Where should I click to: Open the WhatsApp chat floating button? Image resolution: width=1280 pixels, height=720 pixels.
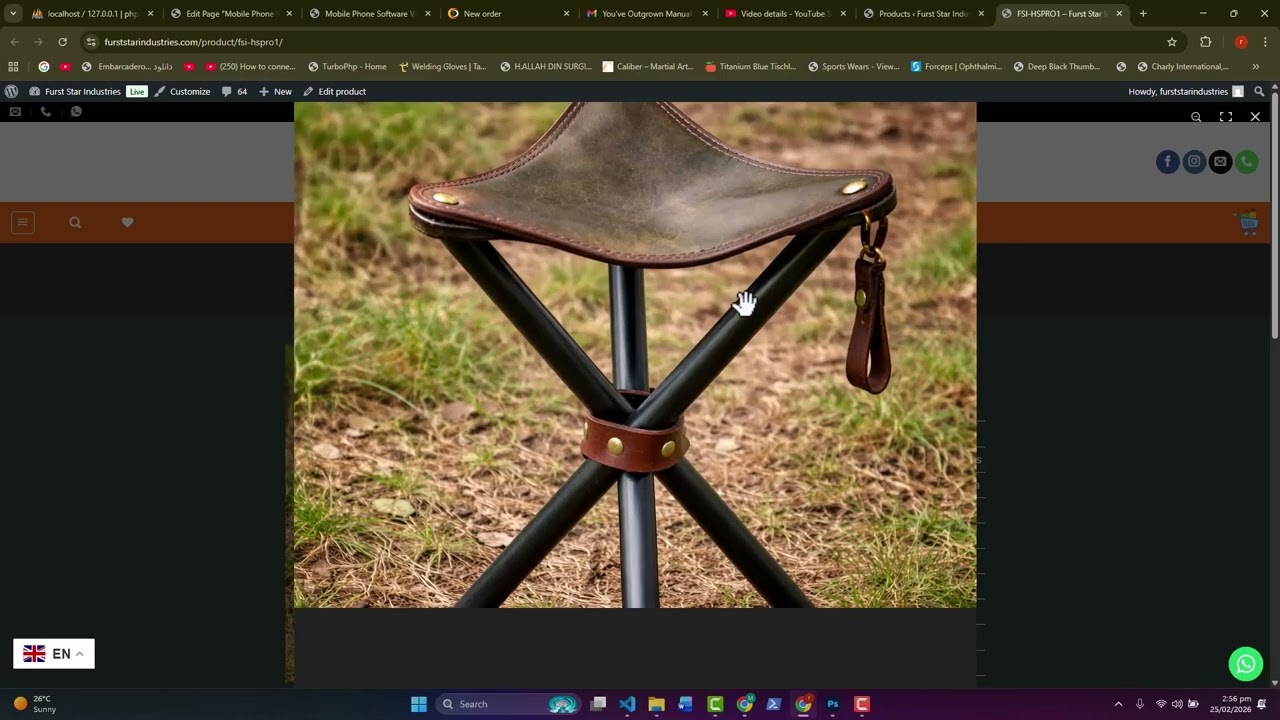(x=1246, y=664)
